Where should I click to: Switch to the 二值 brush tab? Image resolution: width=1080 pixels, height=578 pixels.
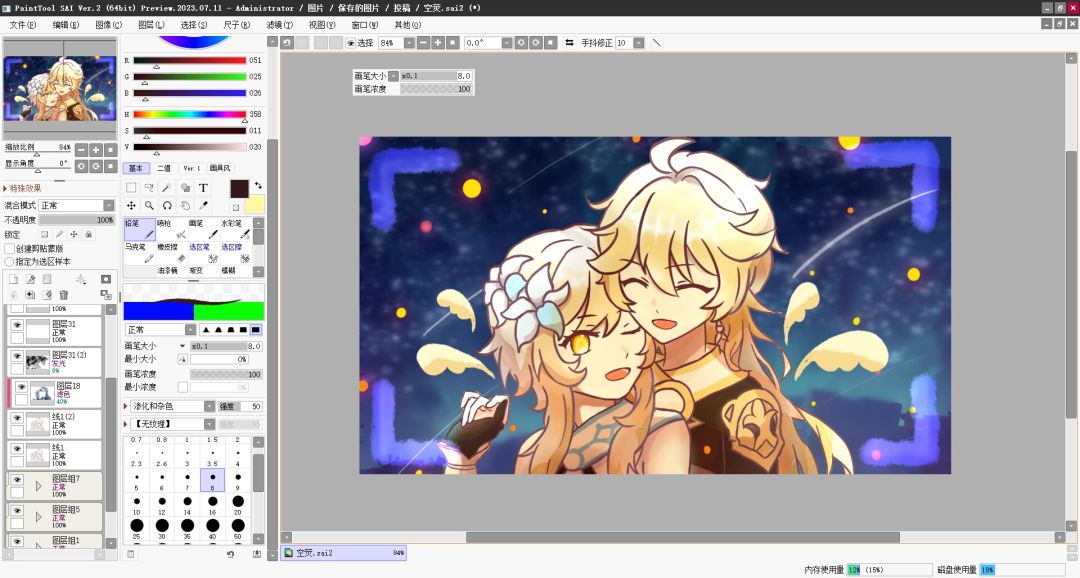(x=163, y=168)
